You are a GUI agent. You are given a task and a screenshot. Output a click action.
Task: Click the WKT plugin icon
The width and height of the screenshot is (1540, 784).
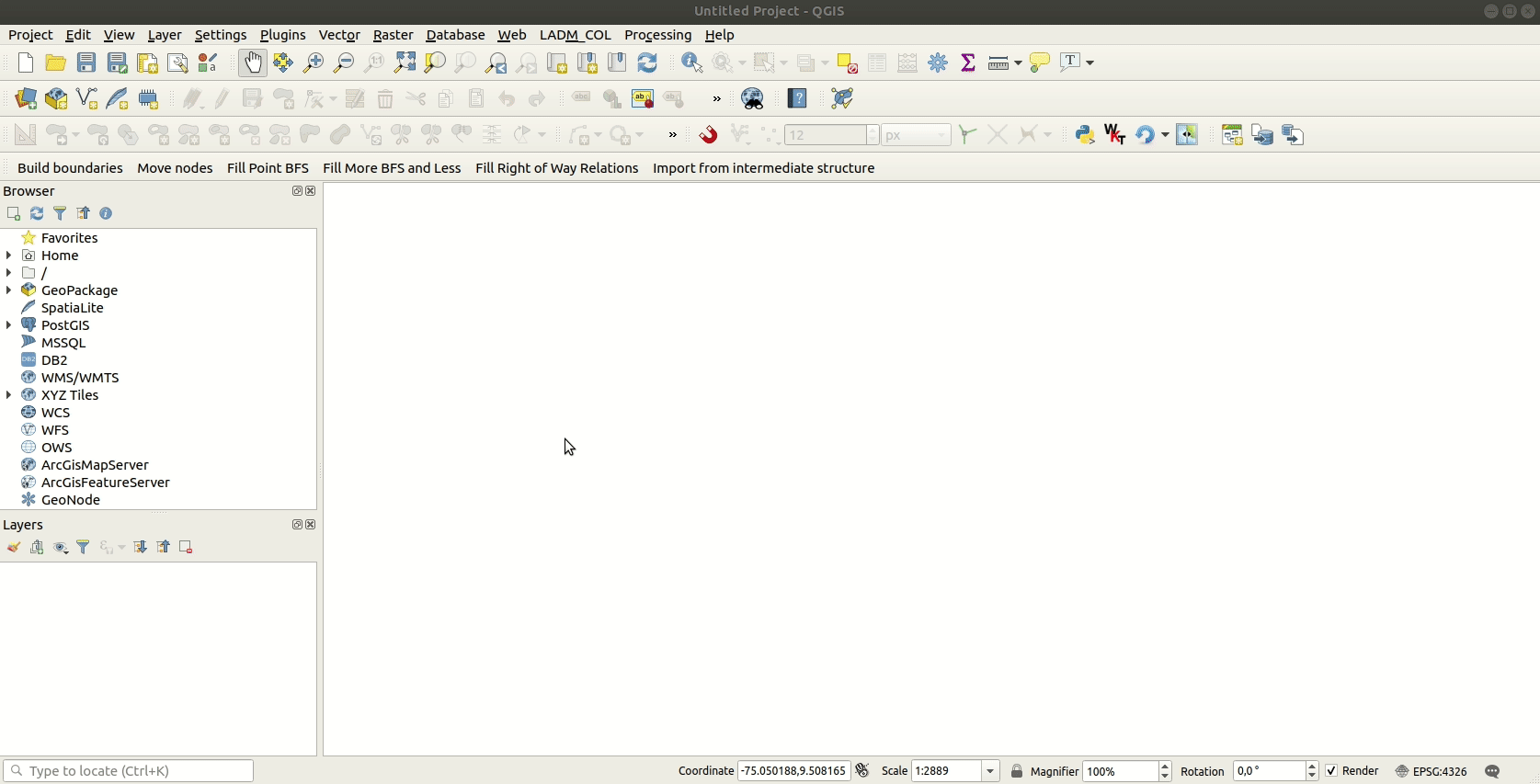1115,134
